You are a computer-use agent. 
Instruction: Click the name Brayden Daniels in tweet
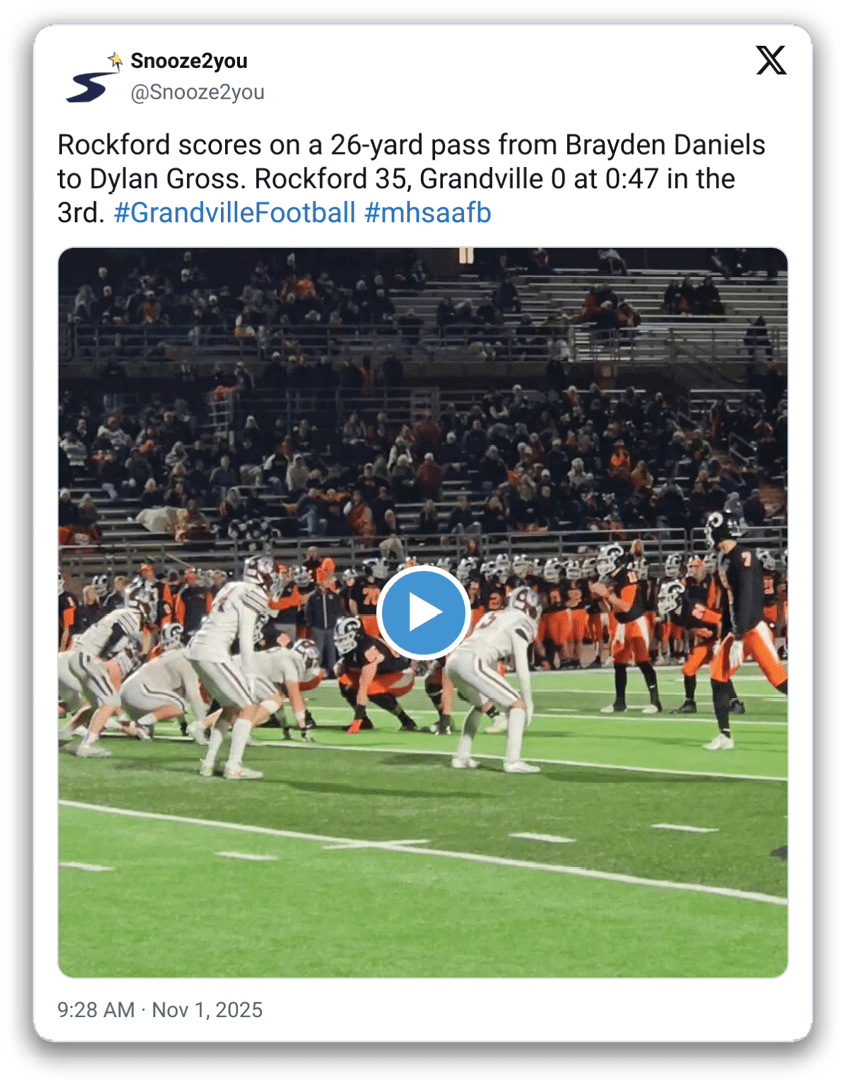[x=665, y=145]
